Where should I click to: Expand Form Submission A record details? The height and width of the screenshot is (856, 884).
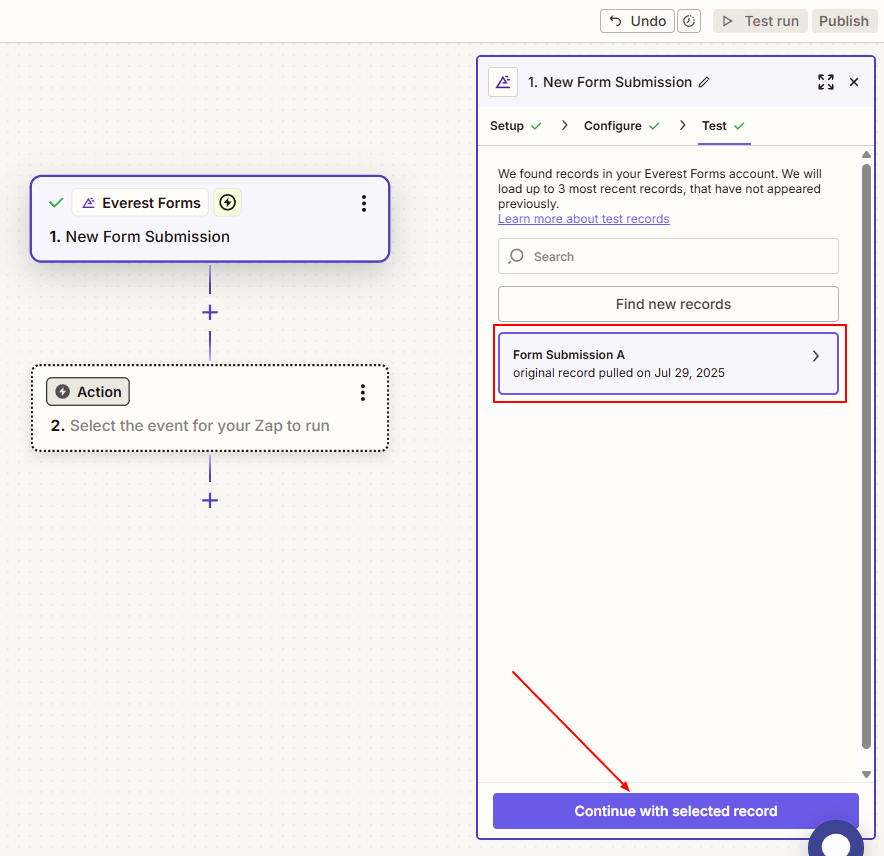pos(815,355)
